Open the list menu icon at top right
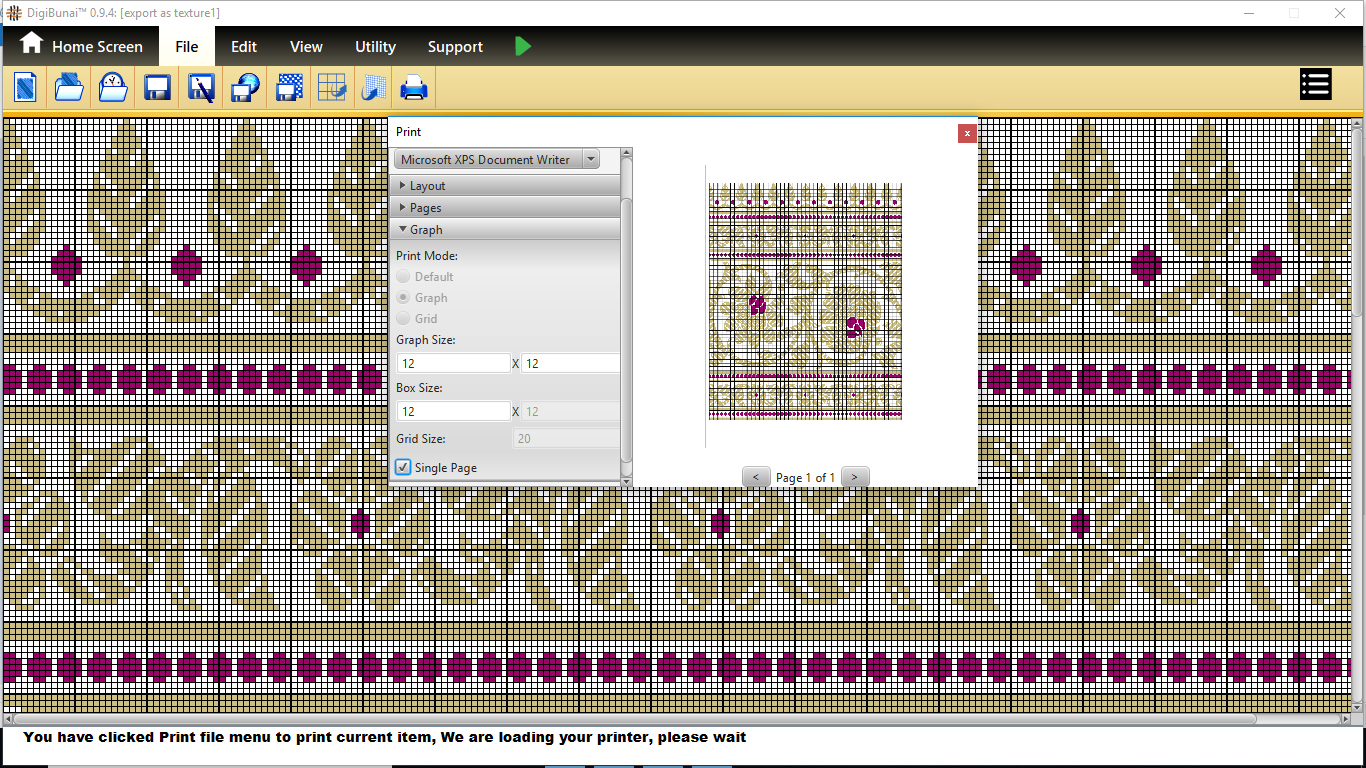Screen dimensions: 1366x768 click(x=1315, y=85)
